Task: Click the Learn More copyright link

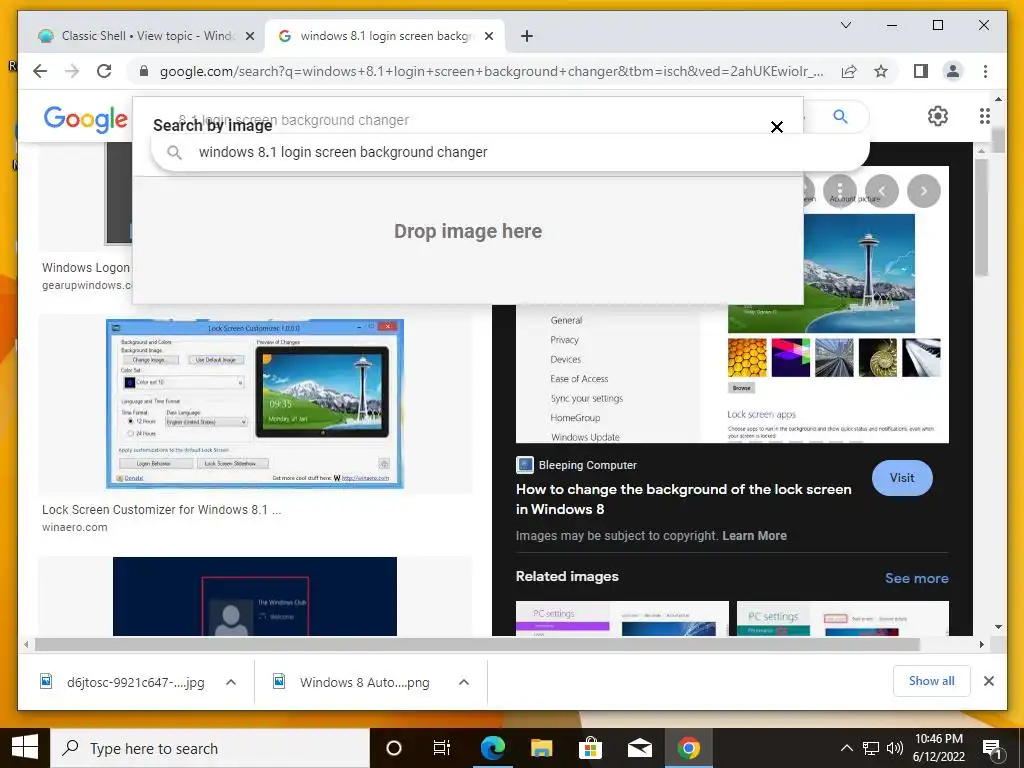Action: 754,536
